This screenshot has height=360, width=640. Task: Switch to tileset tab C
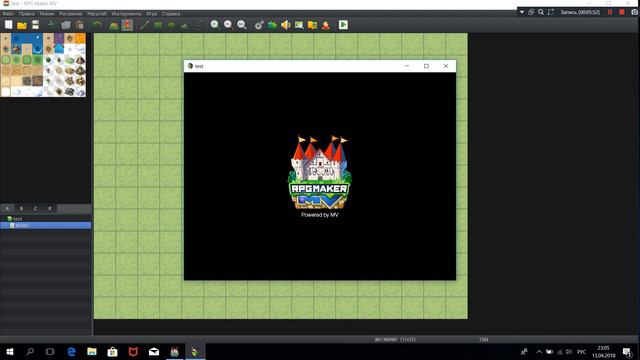tap(36, 209)
